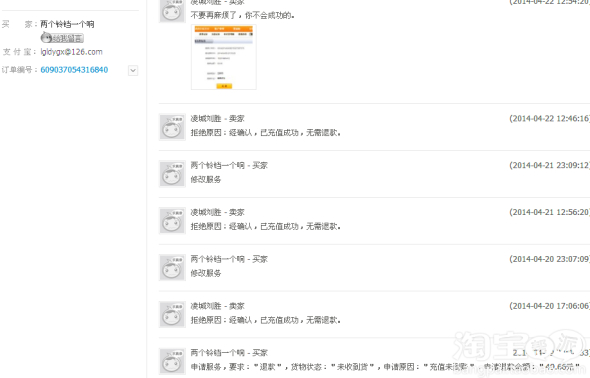Viewport: 590px width, 378px height.
Task: Click the seller avatar at 2014-04-21 12:56:20
Action: coord(172,221)
